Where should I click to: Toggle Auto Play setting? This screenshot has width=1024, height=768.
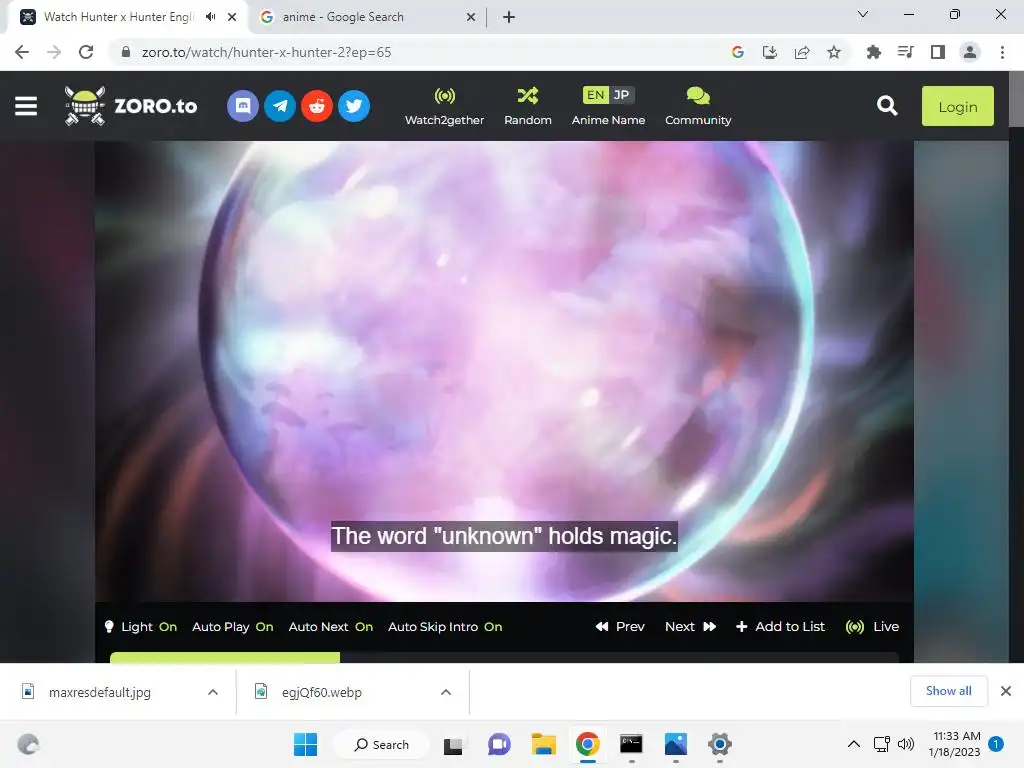coord(232,627)
